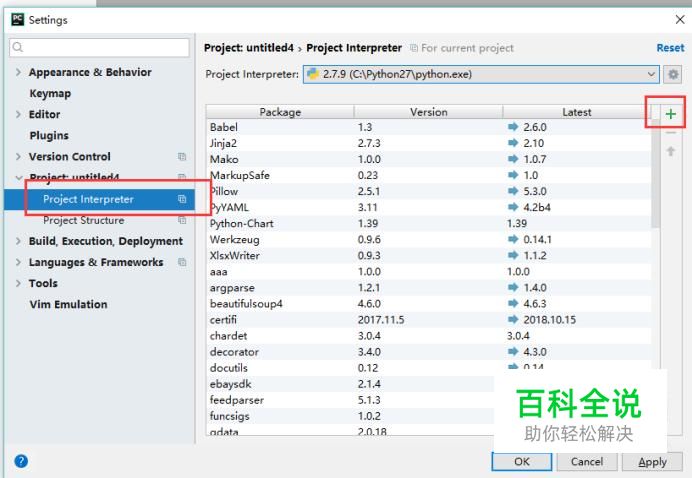This screenshot has width=692, height=478.
Task: Expand Languages & Frameworks section
Action: point(18,262)
